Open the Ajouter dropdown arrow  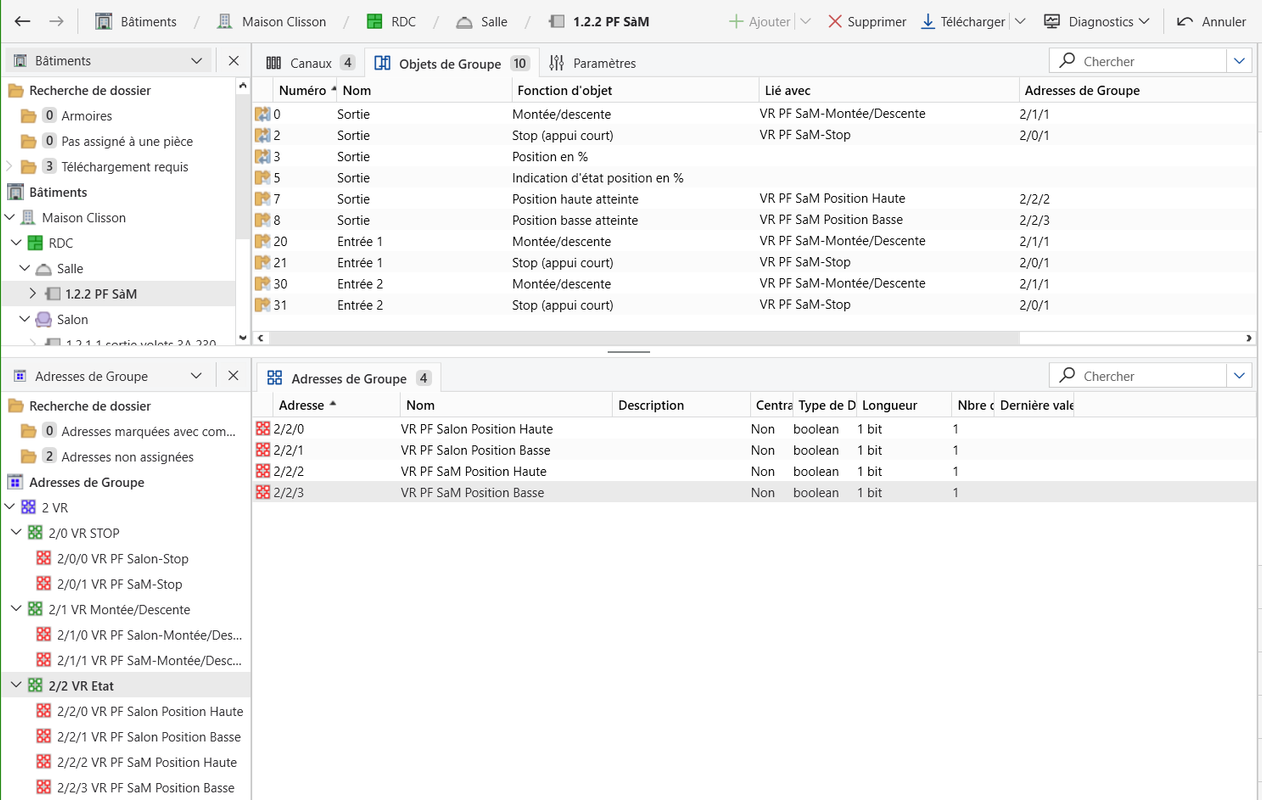coord(805,21)
